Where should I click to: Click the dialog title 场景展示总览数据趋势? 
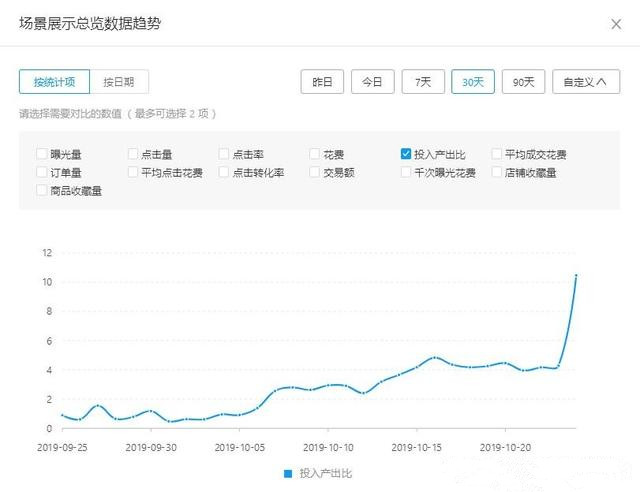click(x=90, y=24)
